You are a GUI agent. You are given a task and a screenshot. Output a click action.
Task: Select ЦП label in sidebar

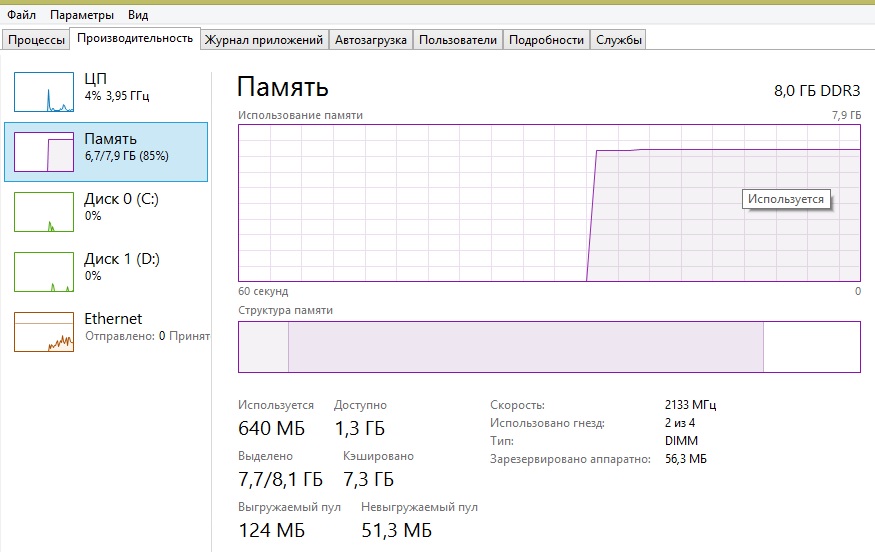(x=96, y=78)
